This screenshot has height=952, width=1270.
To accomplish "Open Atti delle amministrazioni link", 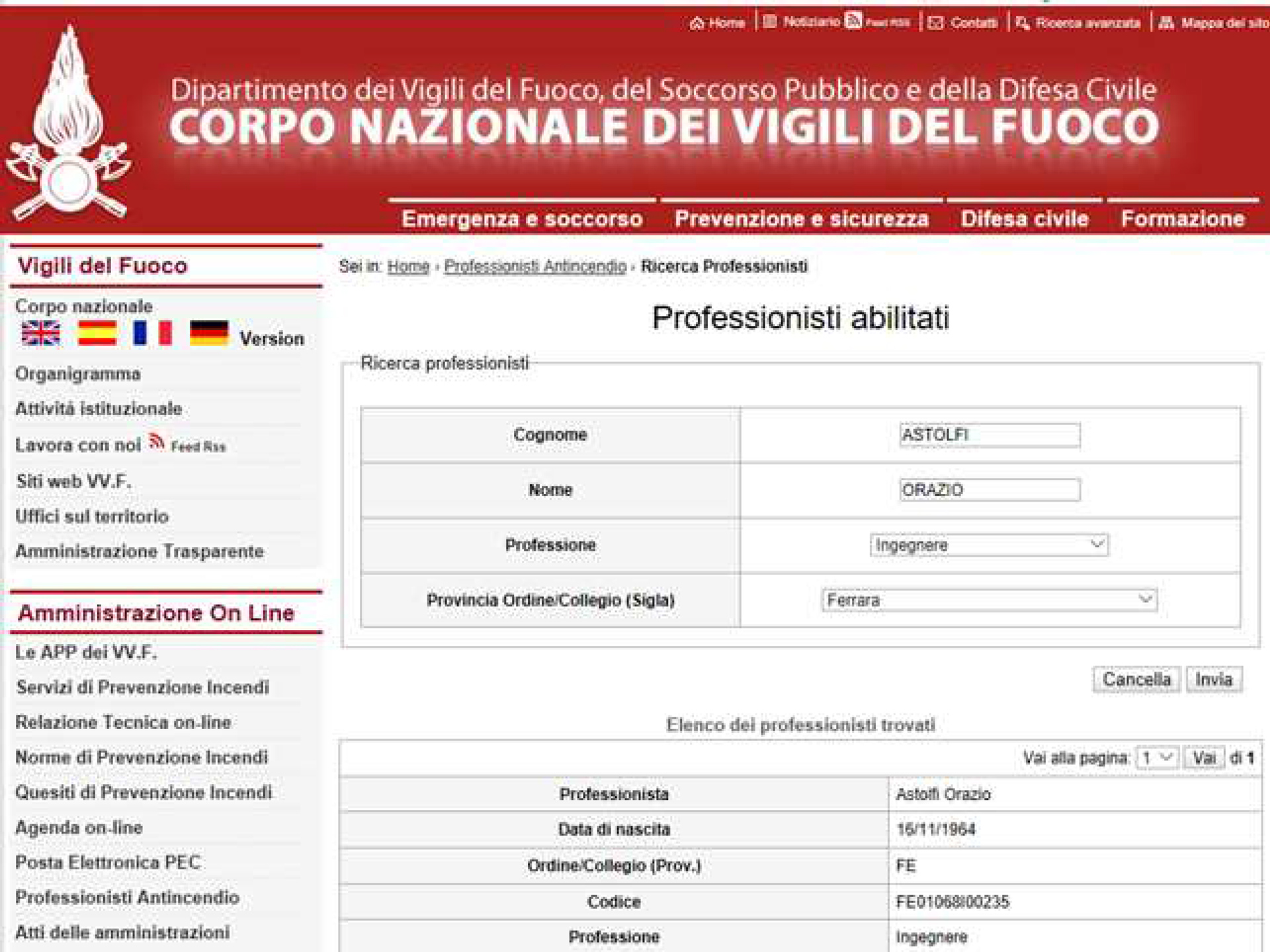I will (x=122, y=933).
